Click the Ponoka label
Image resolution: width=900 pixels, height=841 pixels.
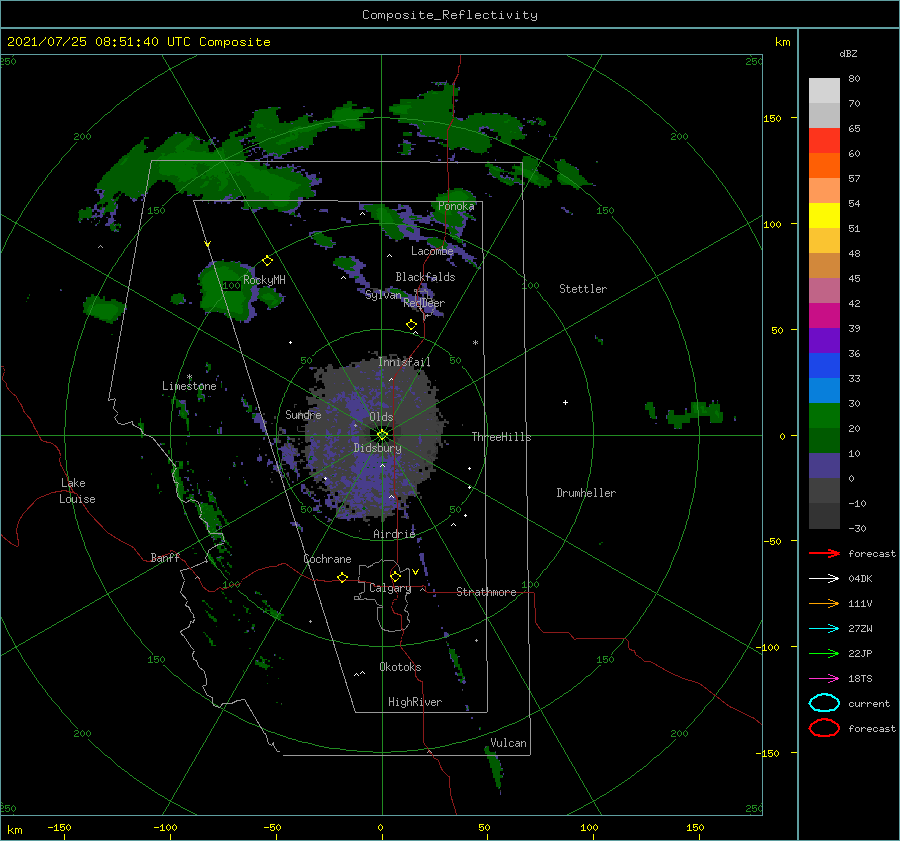click(456, 206)
